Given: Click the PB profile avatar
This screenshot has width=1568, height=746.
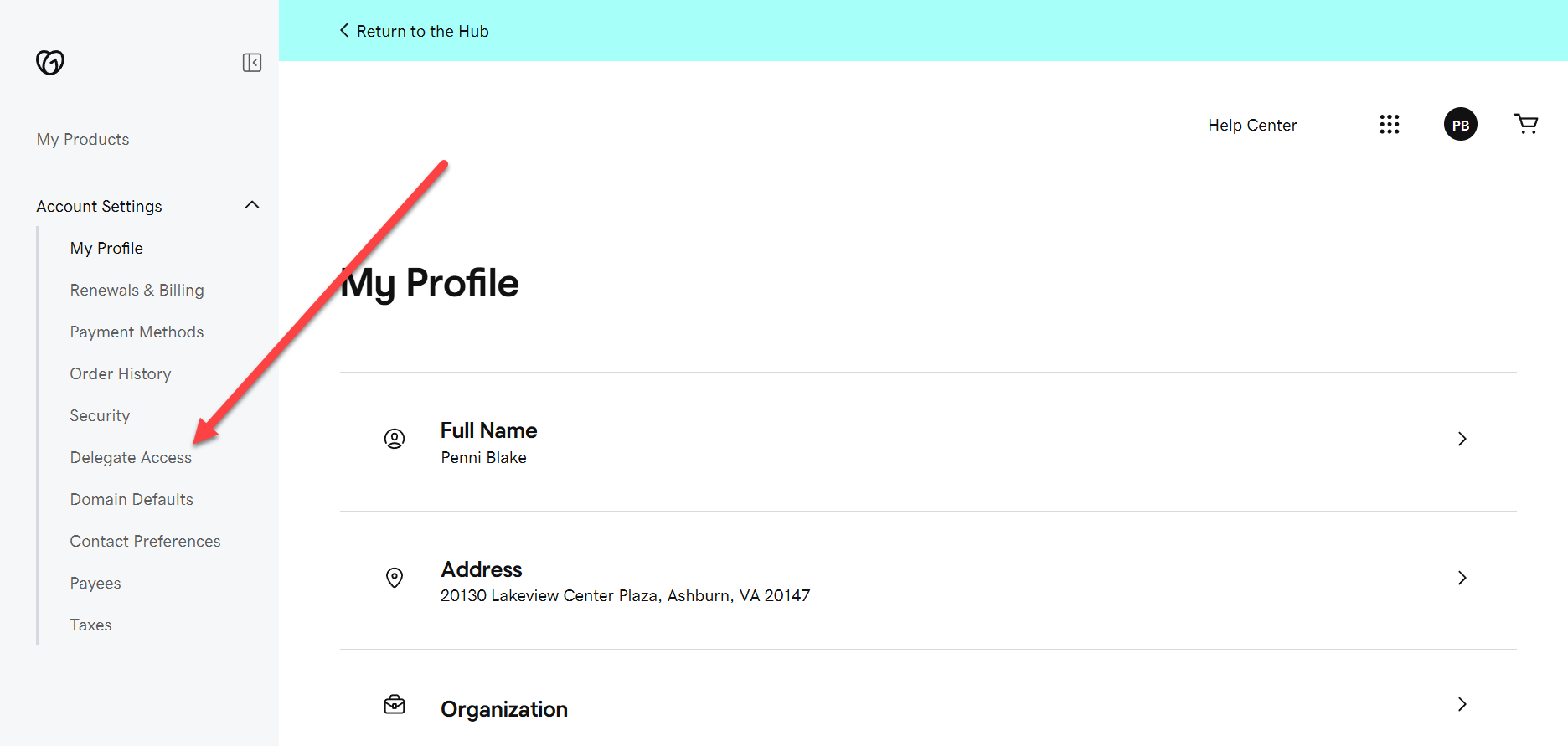Looking at the screenshot, I should (x=1460, y=124).
